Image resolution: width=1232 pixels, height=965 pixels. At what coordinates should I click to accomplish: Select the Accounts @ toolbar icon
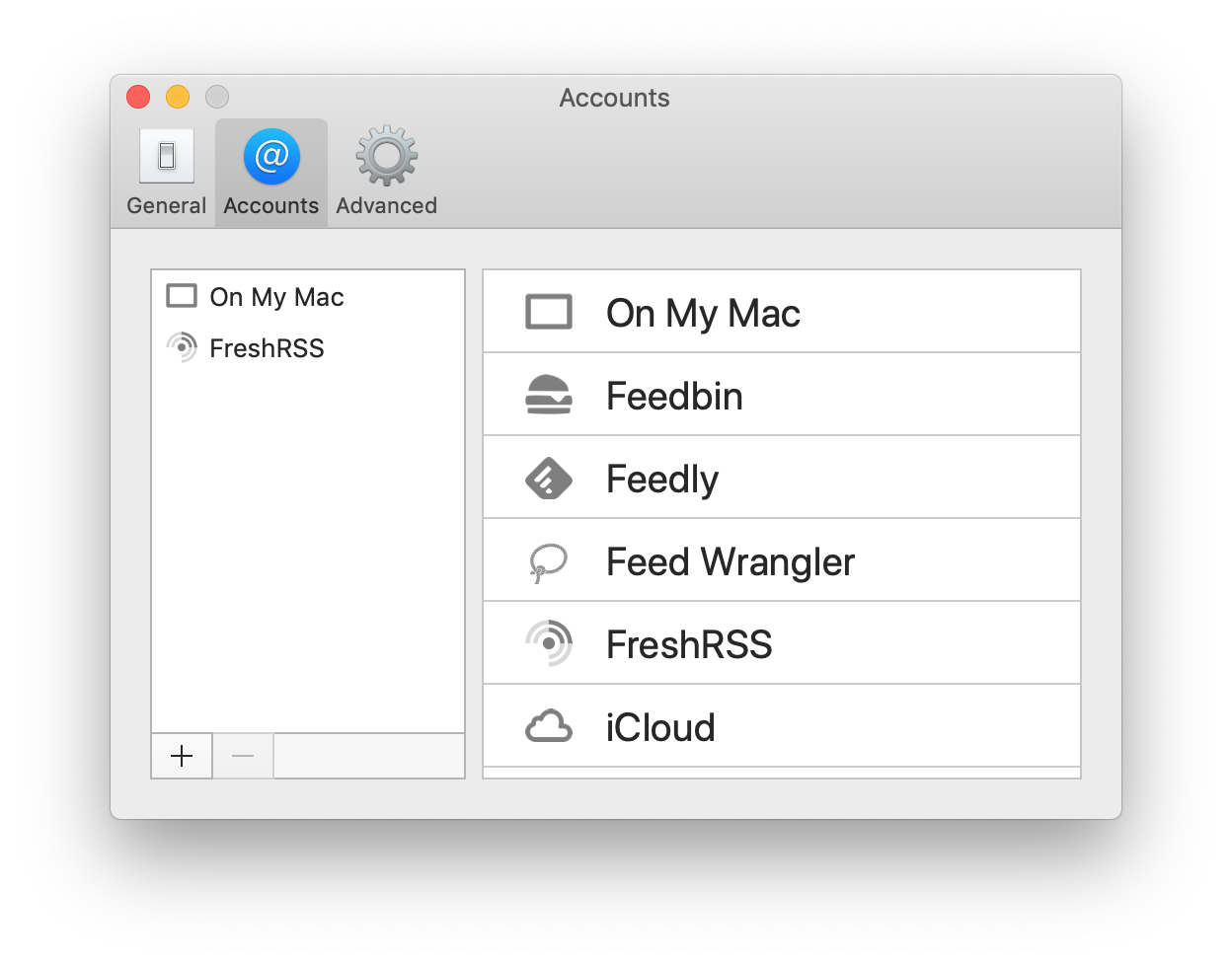click(271, 156)
